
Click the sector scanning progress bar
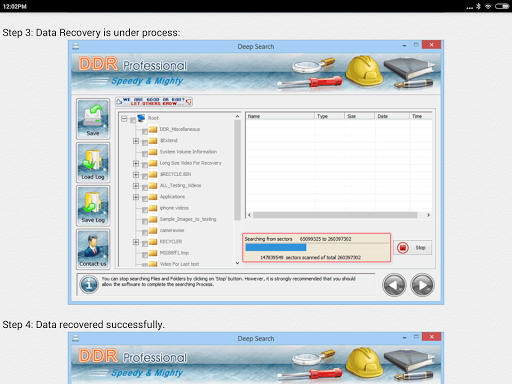316,247
